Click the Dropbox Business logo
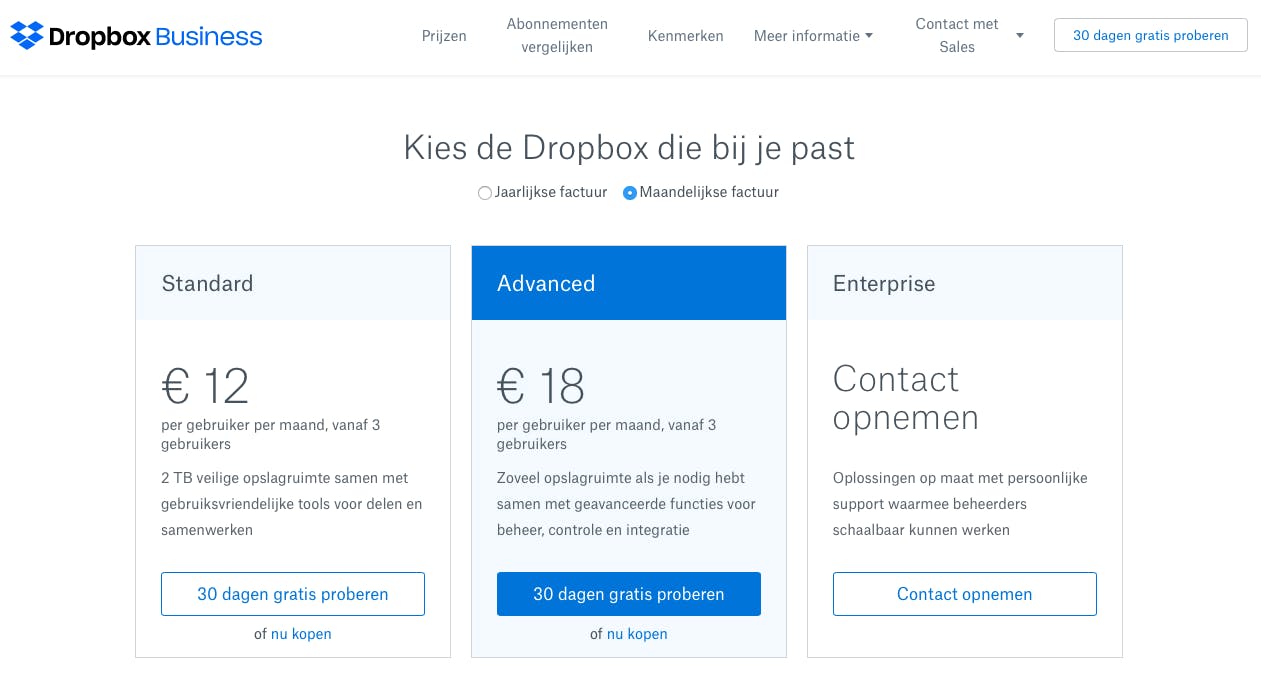 tap(136, 37)
